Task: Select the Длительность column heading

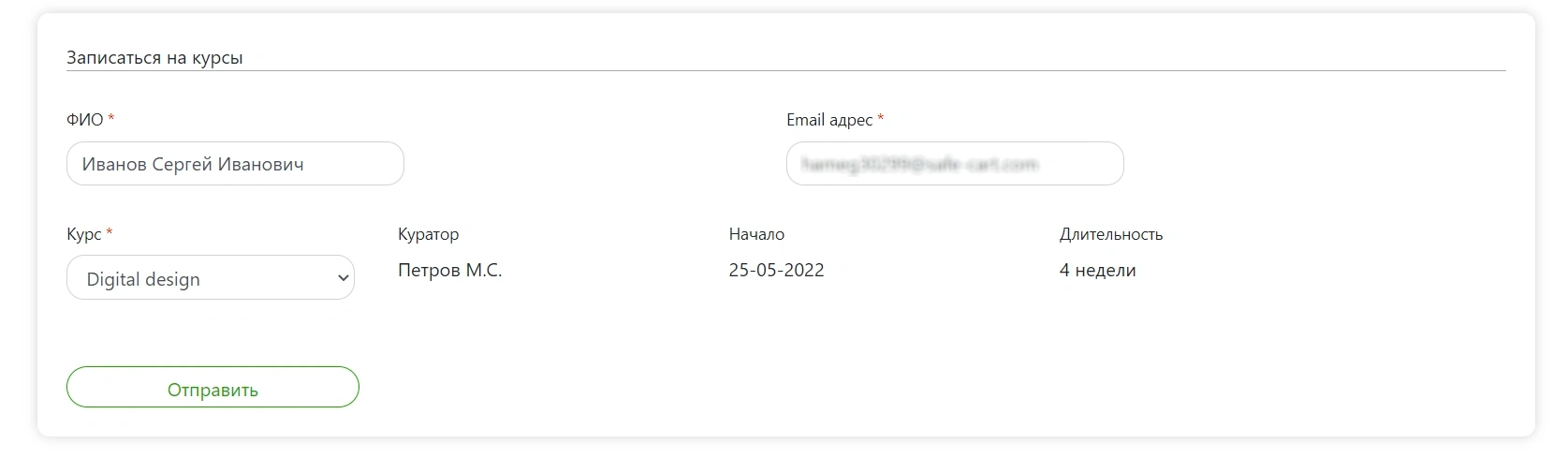Action: tap(1111, 234)
